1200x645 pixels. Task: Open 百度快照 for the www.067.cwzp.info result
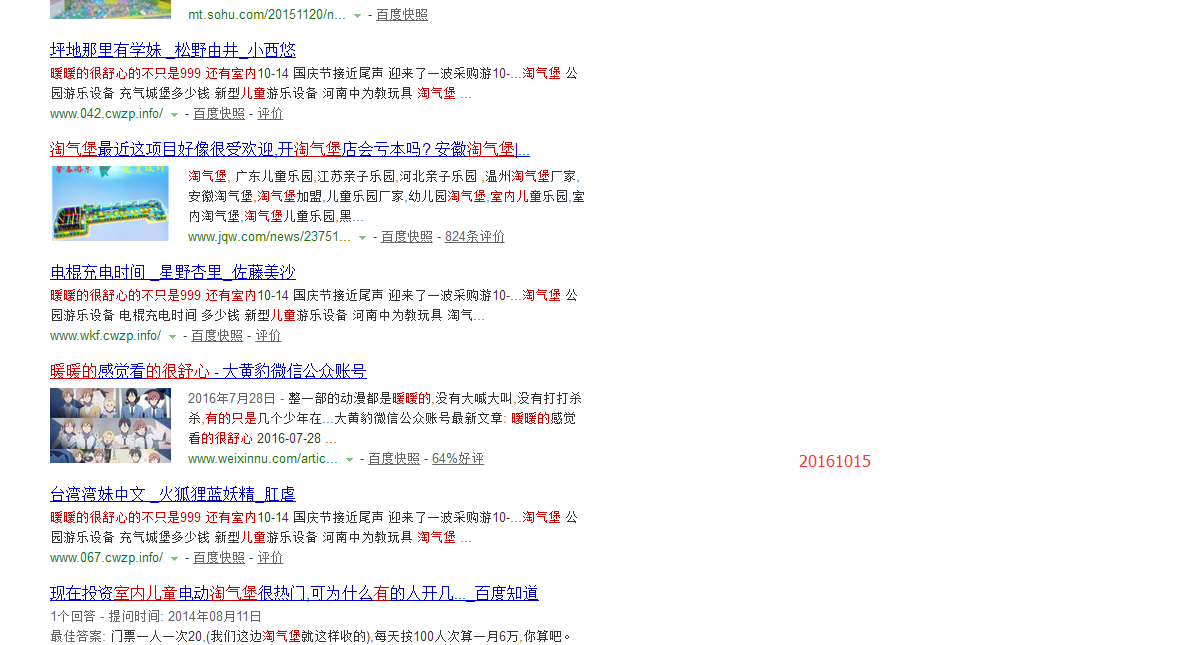click(x=219, y=558)
